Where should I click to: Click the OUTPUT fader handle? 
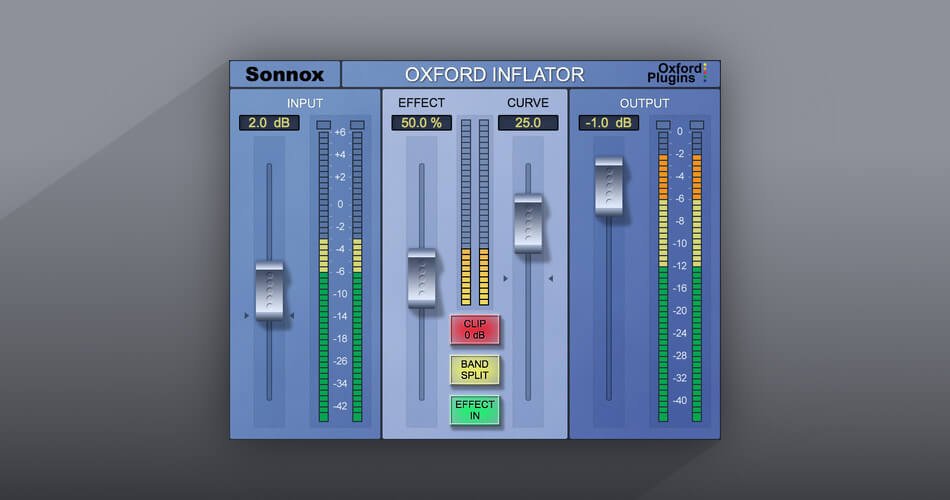609,185
